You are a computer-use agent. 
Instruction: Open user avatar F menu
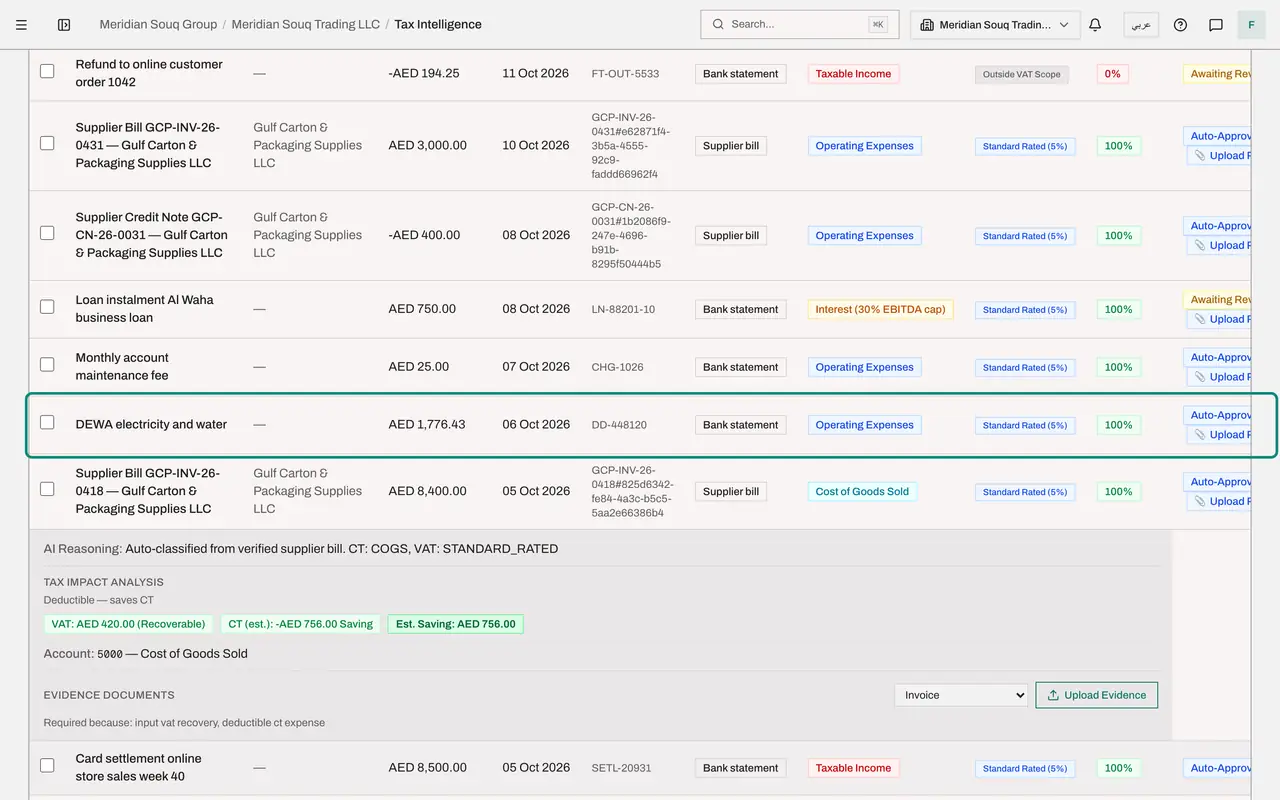(1251, 24)
